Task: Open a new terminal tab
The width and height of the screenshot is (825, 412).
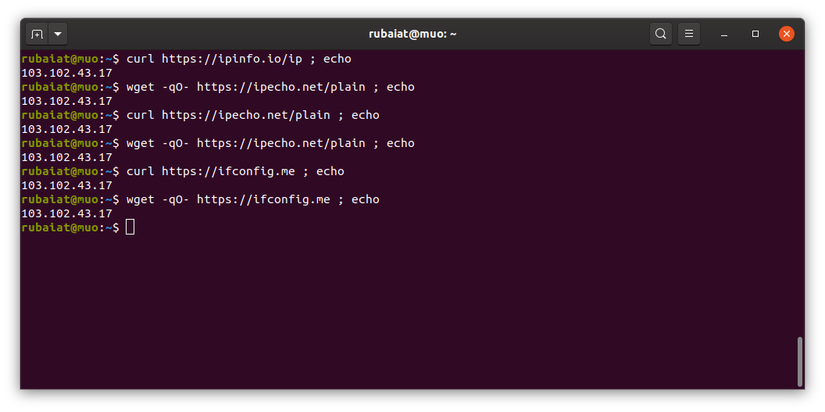Action: pyautogui.click(x=37, y=34)
